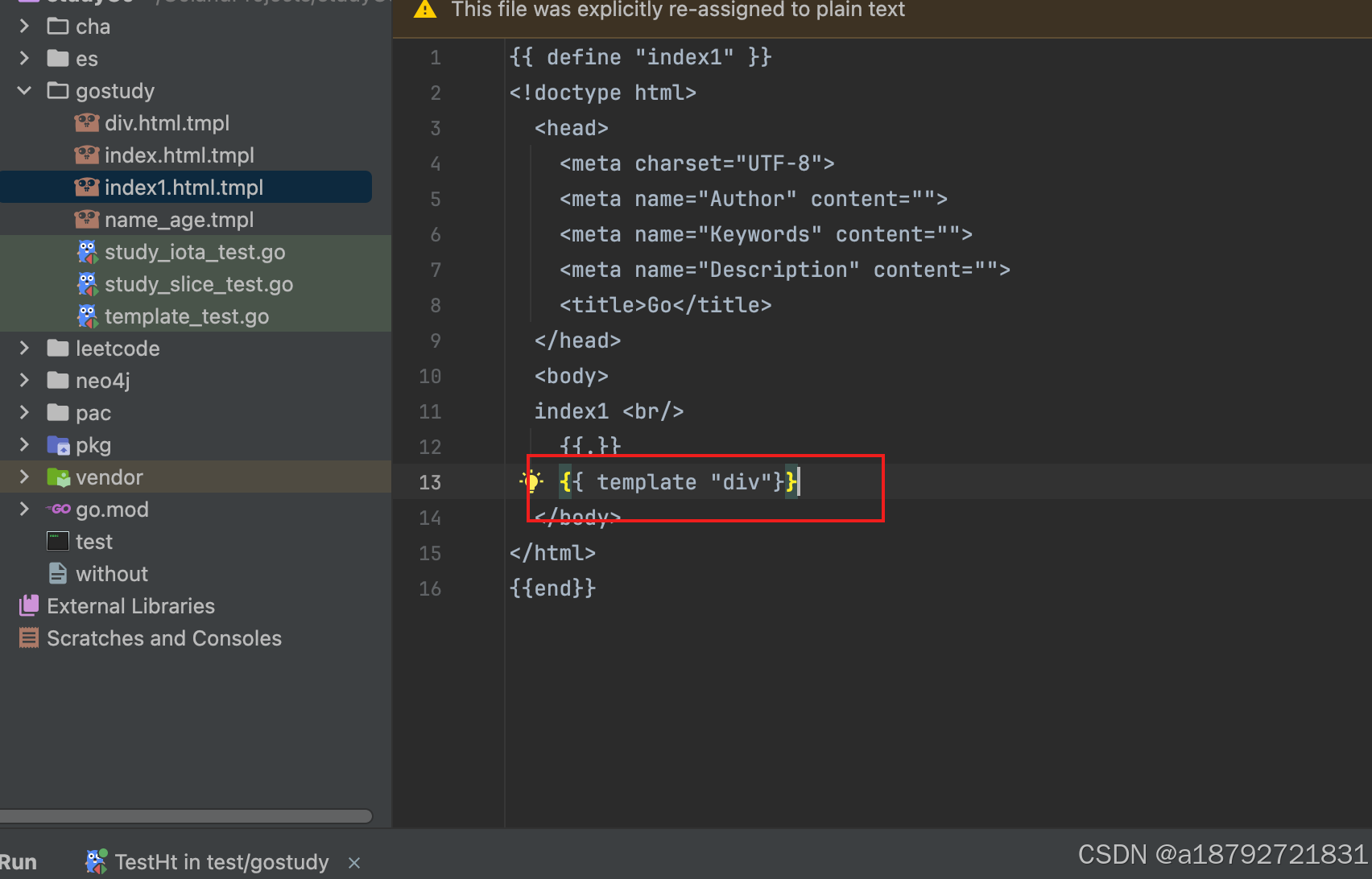Screen dimensions: 1372x879
Task: Click the define "index1" line in editor
Action: 640,57
